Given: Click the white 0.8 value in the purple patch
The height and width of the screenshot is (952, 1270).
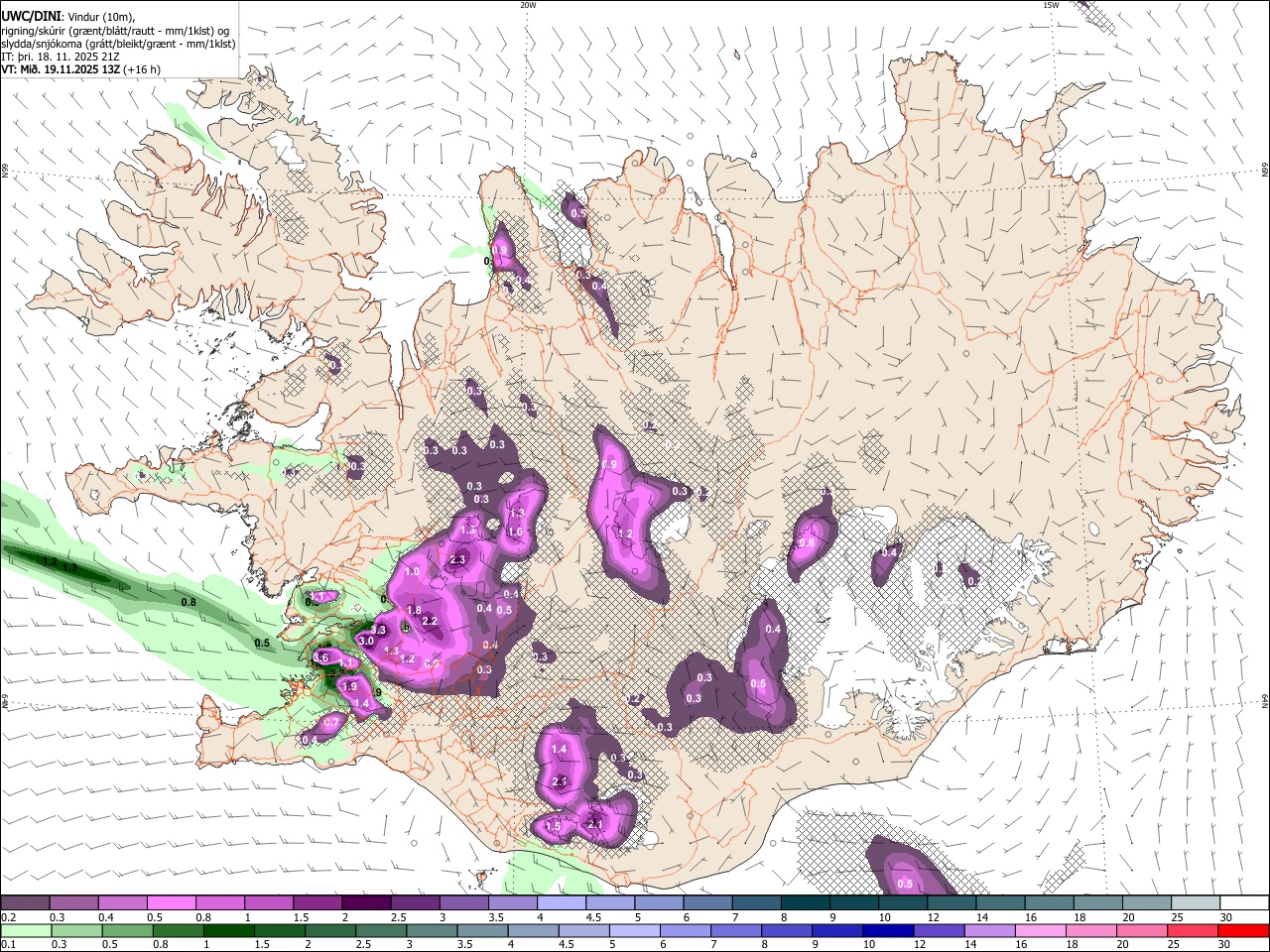Looking at the screenshot, I should (x=807, y=543).
